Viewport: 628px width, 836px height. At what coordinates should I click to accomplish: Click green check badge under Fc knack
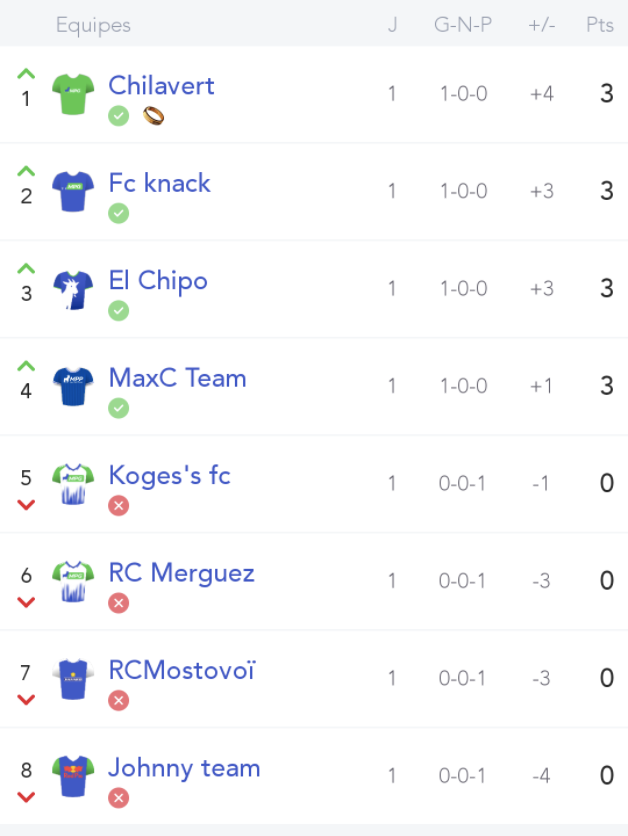point(118,213)
